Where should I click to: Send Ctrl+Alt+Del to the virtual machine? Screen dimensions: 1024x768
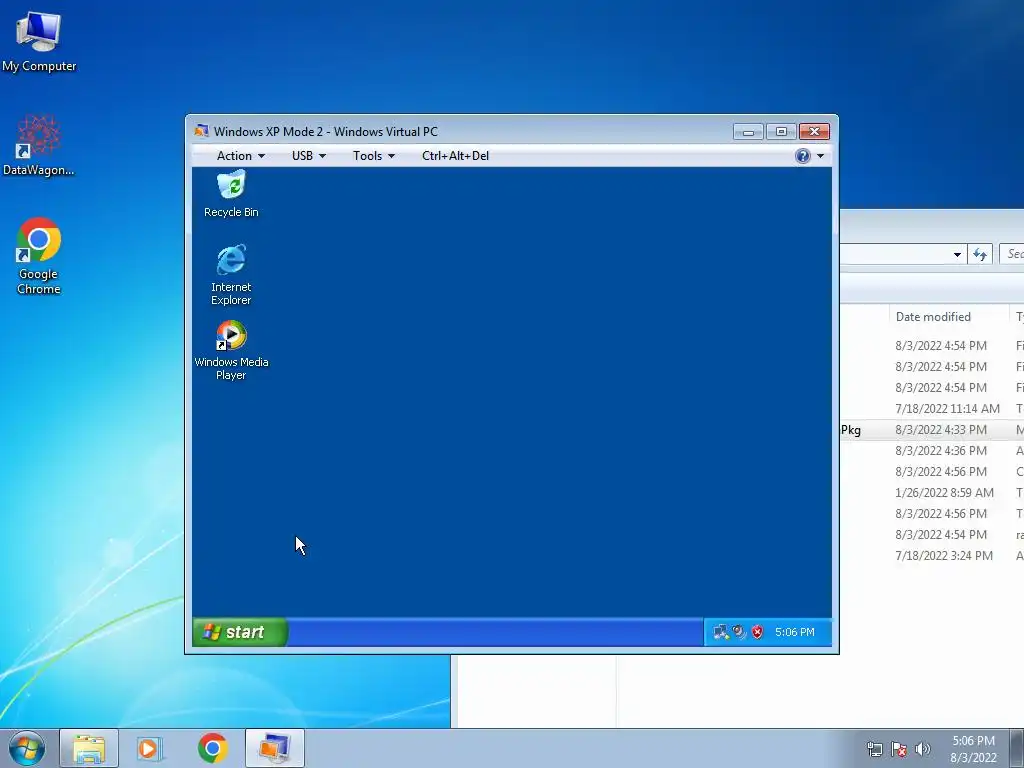455,155
